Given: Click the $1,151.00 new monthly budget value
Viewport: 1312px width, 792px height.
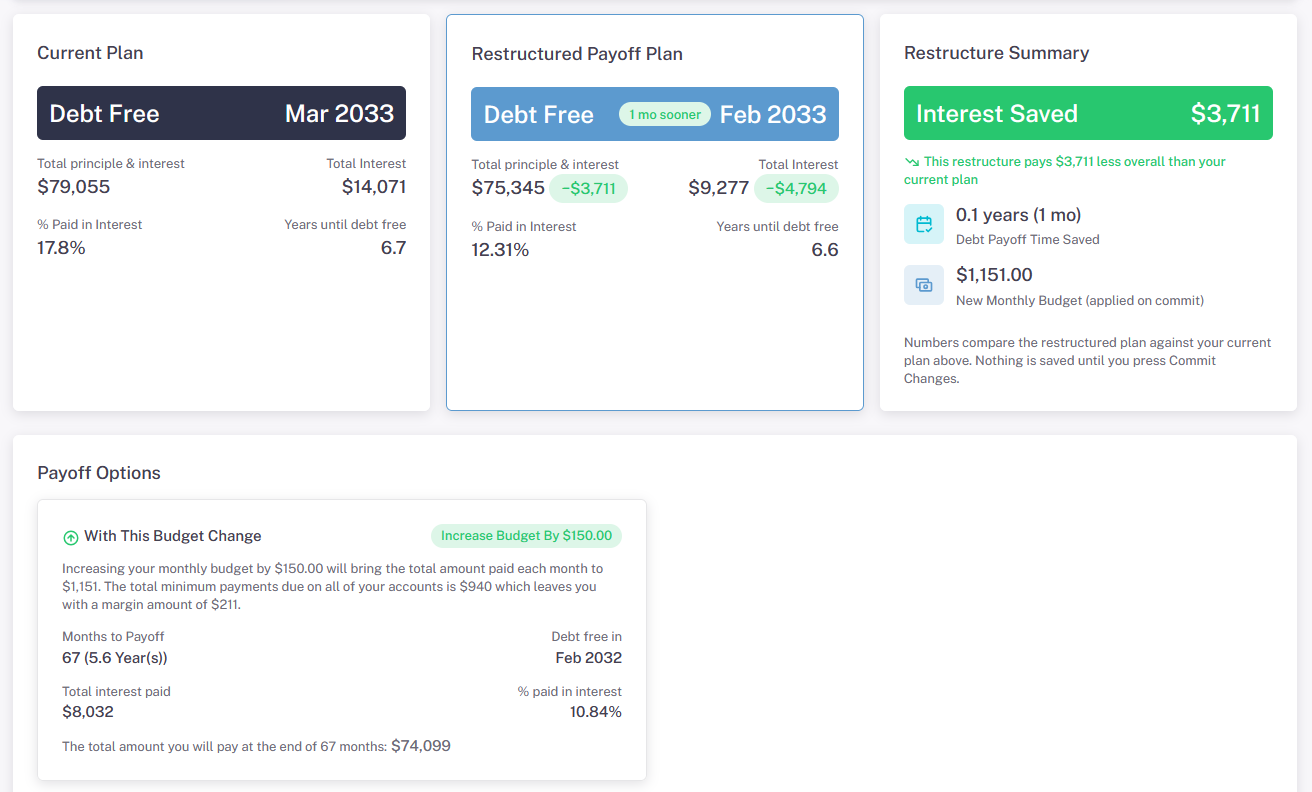Looking at the screenshot, I should click(x=994, y=275).
